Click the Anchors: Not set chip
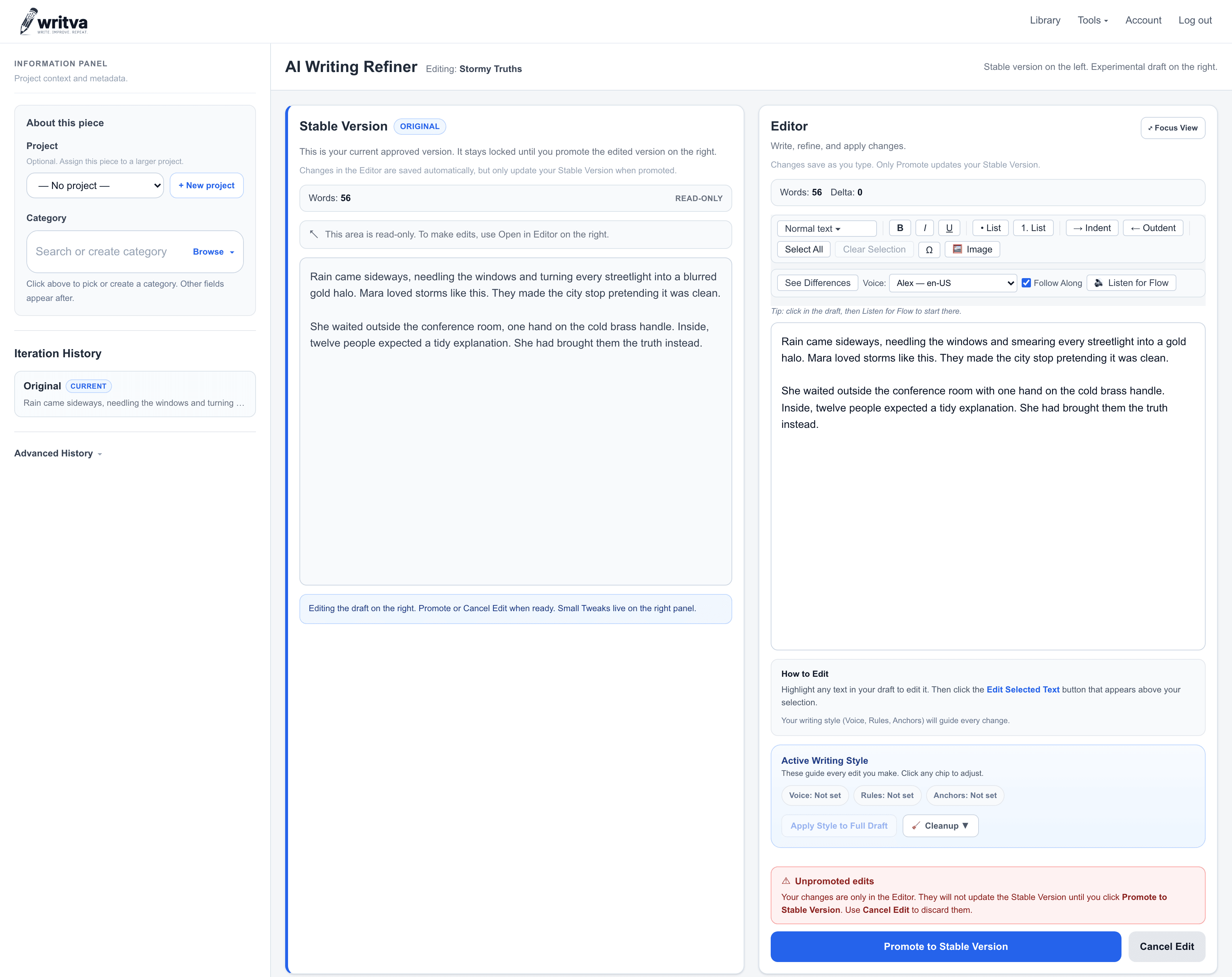This screenshot has width=1232, height=977. [965, 796]
